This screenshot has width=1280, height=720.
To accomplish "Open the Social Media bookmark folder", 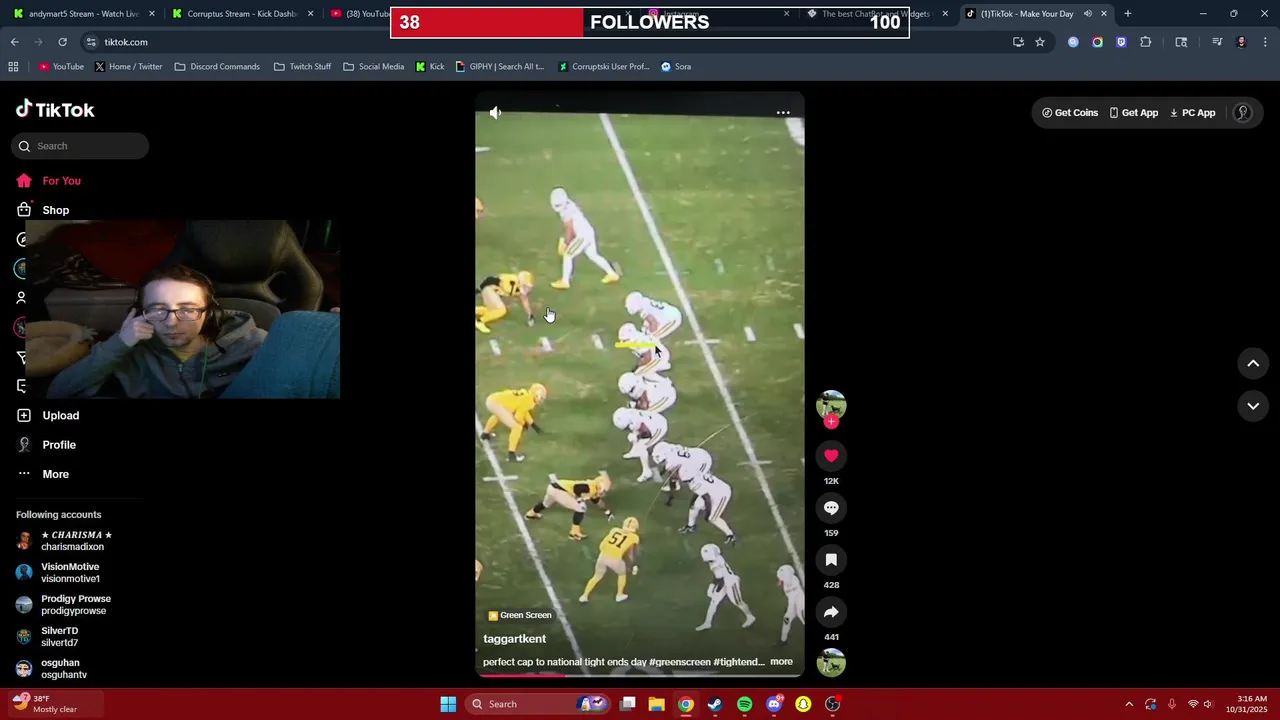I will [x=373, y=67].
